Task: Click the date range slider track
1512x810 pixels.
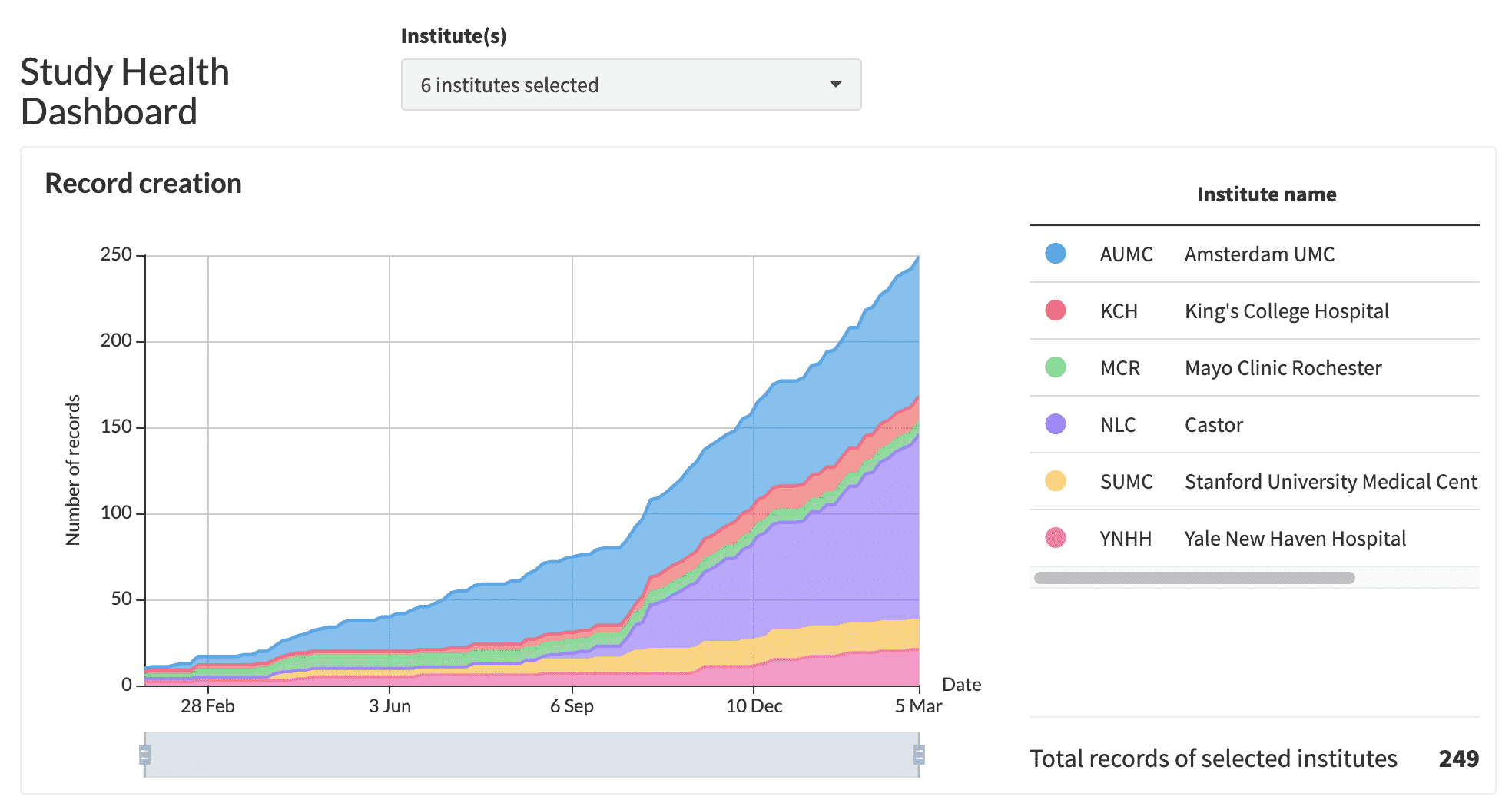Action: tap(532, 755)
